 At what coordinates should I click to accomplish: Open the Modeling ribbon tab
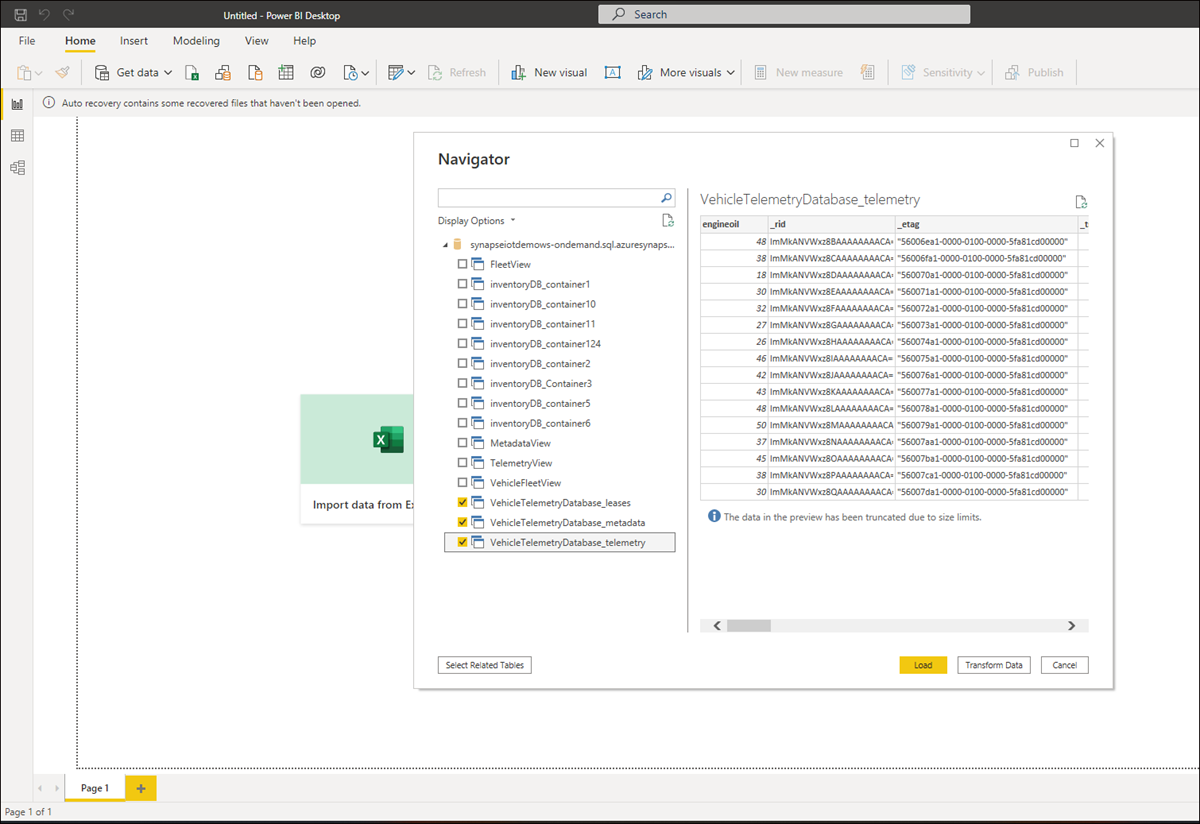pos(196,41)
